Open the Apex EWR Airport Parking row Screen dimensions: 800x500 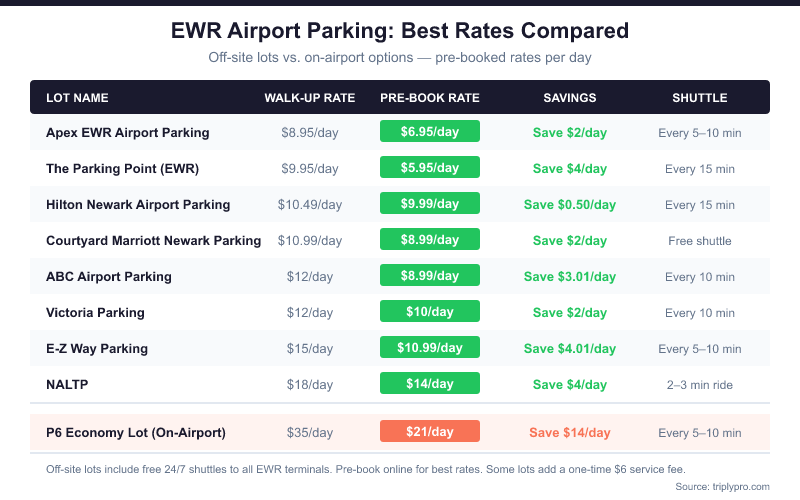(x=127, y=132)
